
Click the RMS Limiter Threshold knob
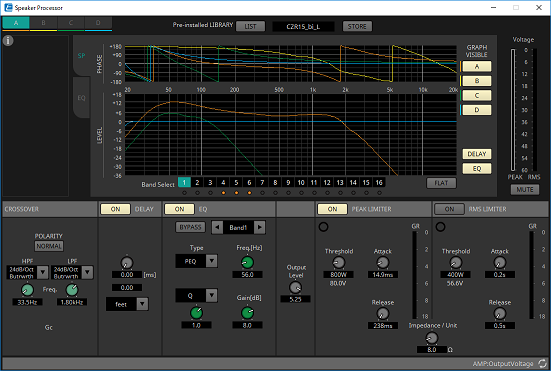click(x=456, y=262)
